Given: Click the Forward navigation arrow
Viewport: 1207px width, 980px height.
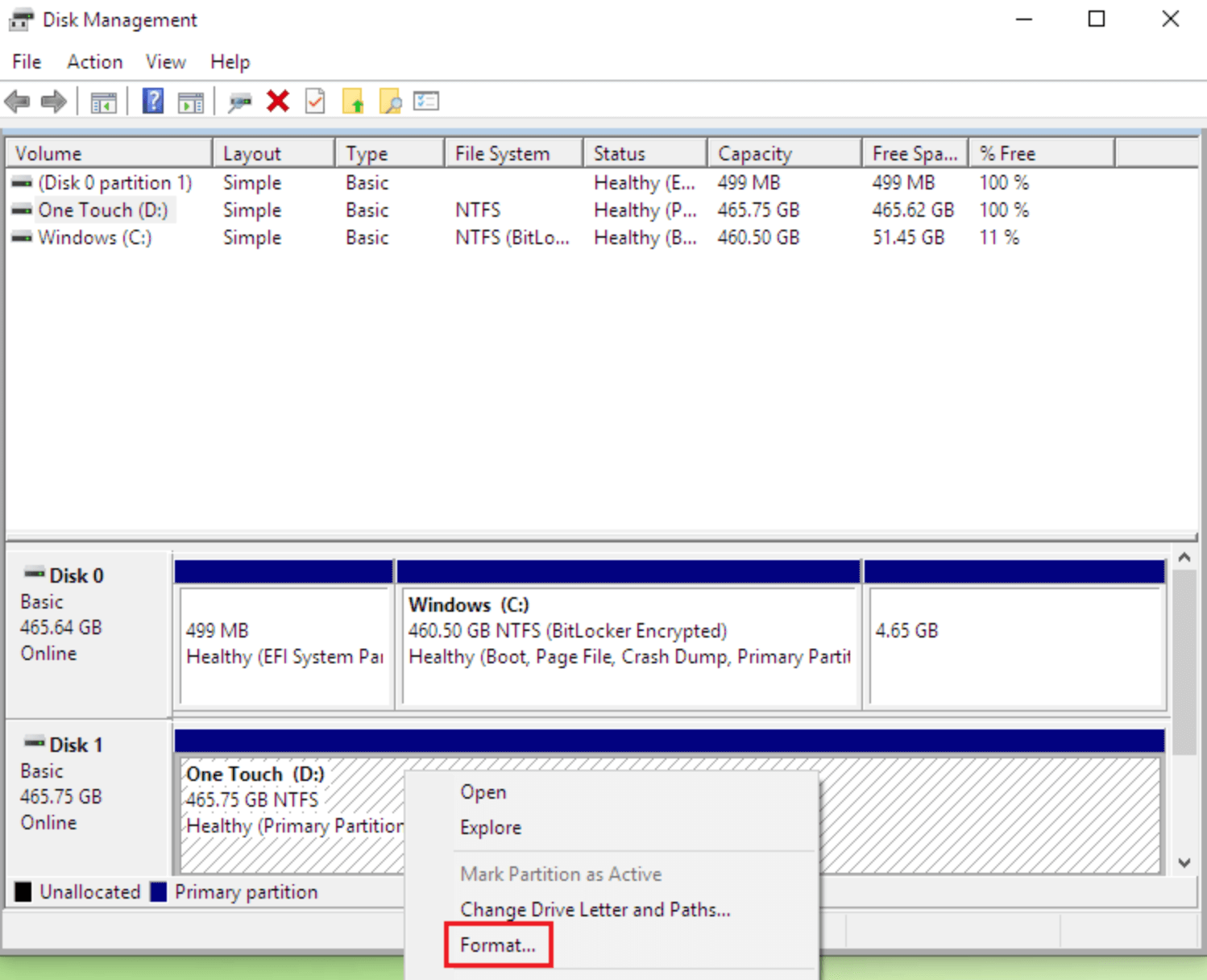Looking at the screenshot, I should 52,101.
